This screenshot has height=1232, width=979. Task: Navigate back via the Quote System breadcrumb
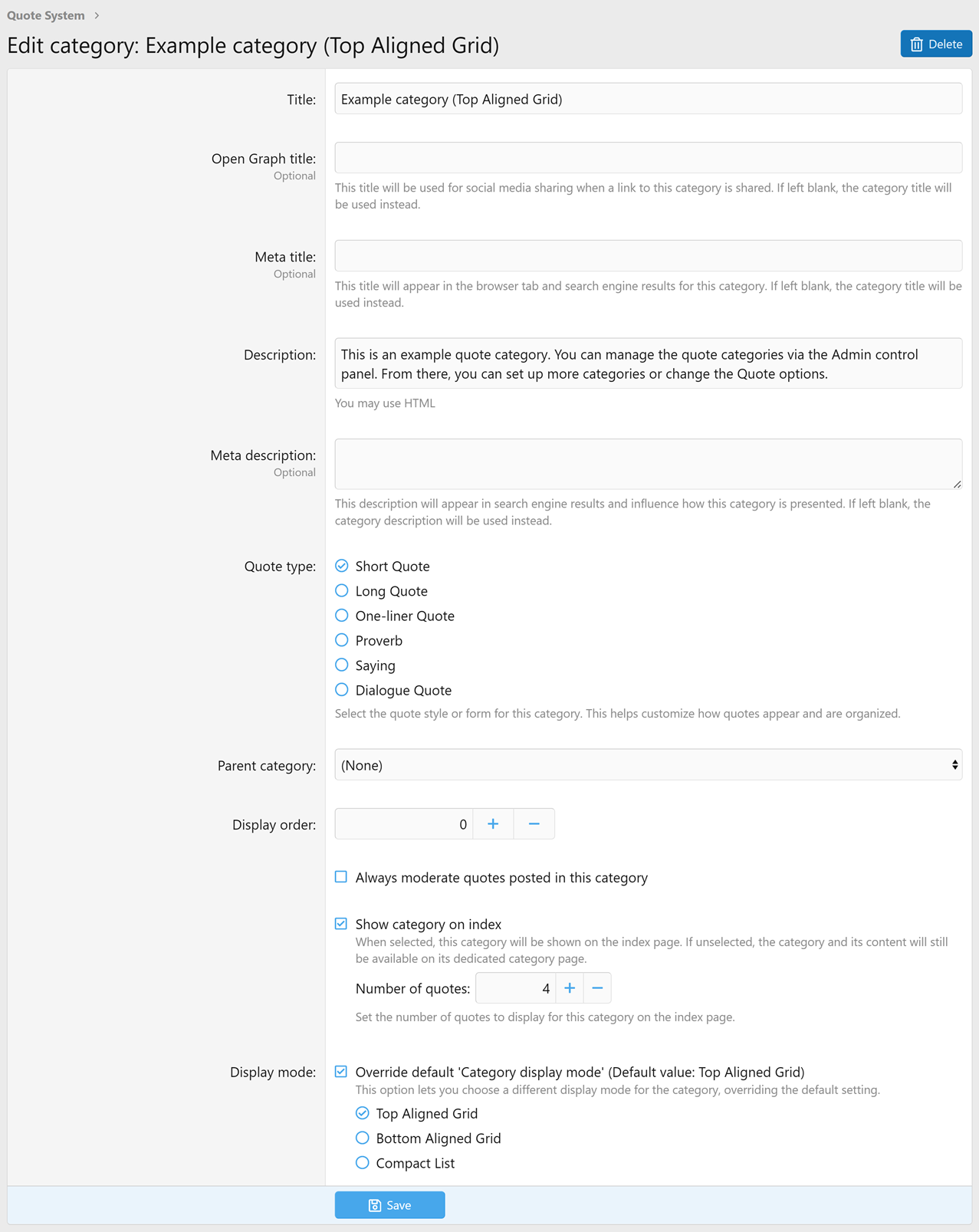(46, 15)
